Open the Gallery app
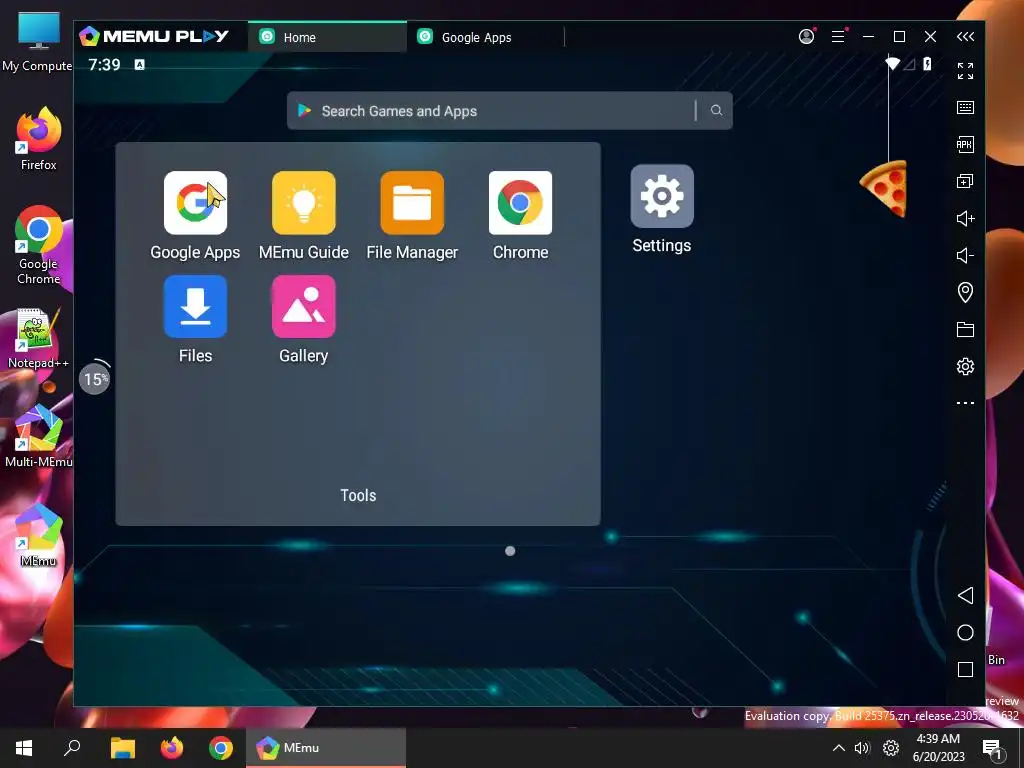This screenshot has height=768, width=1024. (x=304, y=306)
